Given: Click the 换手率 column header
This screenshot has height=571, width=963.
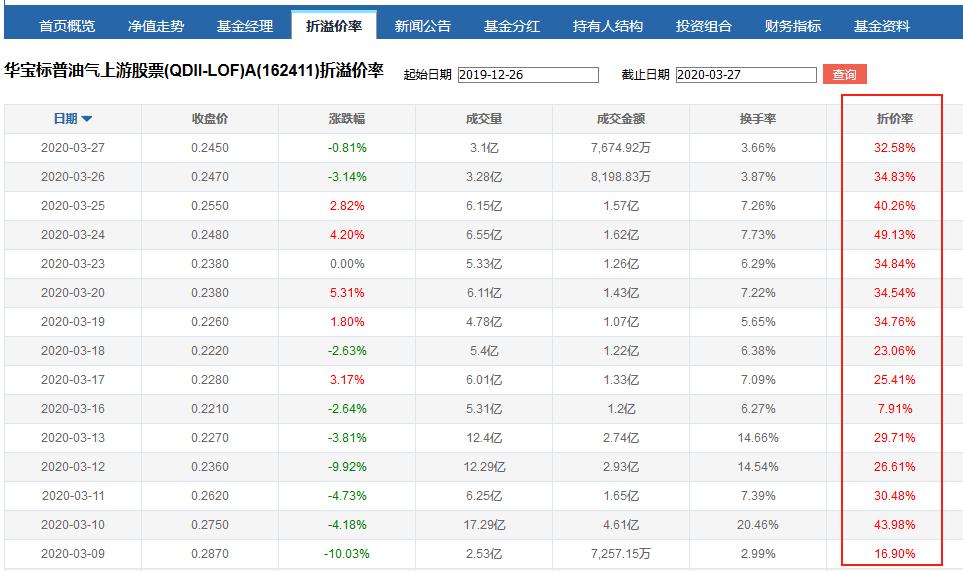Looking at the screenshot, I should click(758, 118).
